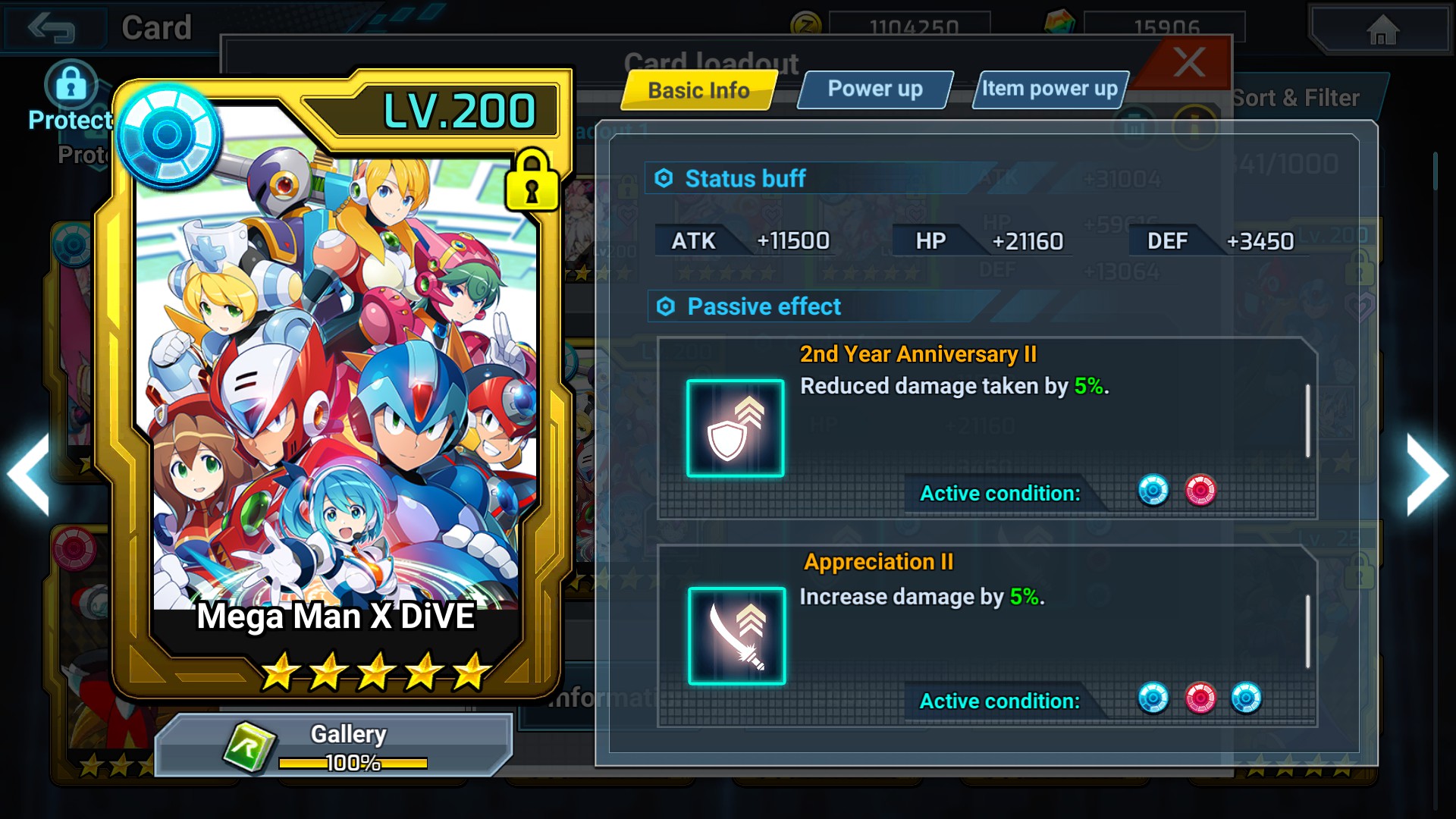Switch to the Power up tab

click(875, 89)
